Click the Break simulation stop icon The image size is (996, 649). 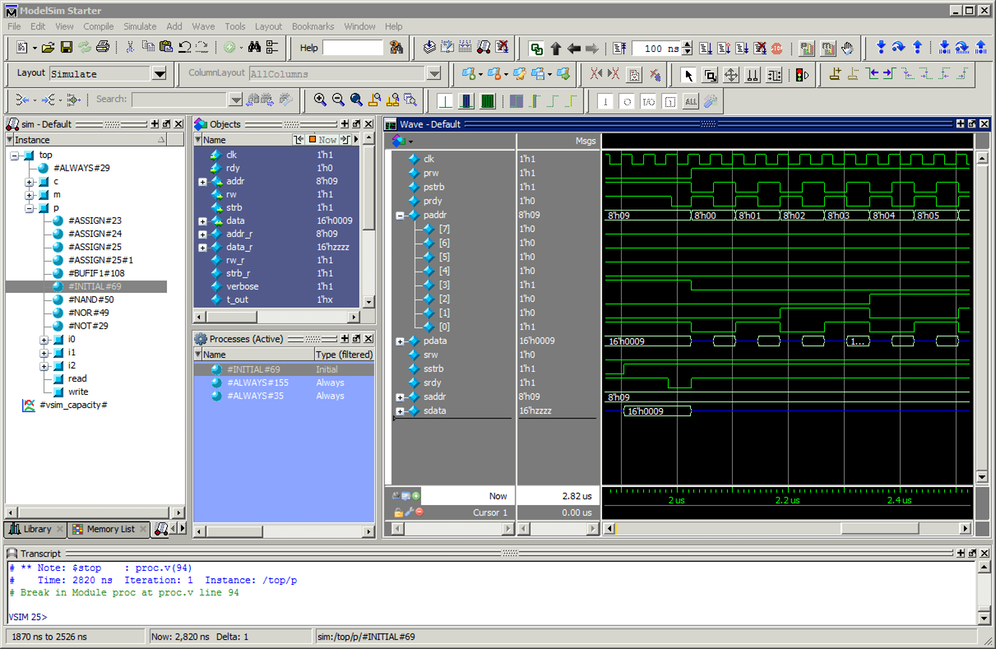click(777, 48)
